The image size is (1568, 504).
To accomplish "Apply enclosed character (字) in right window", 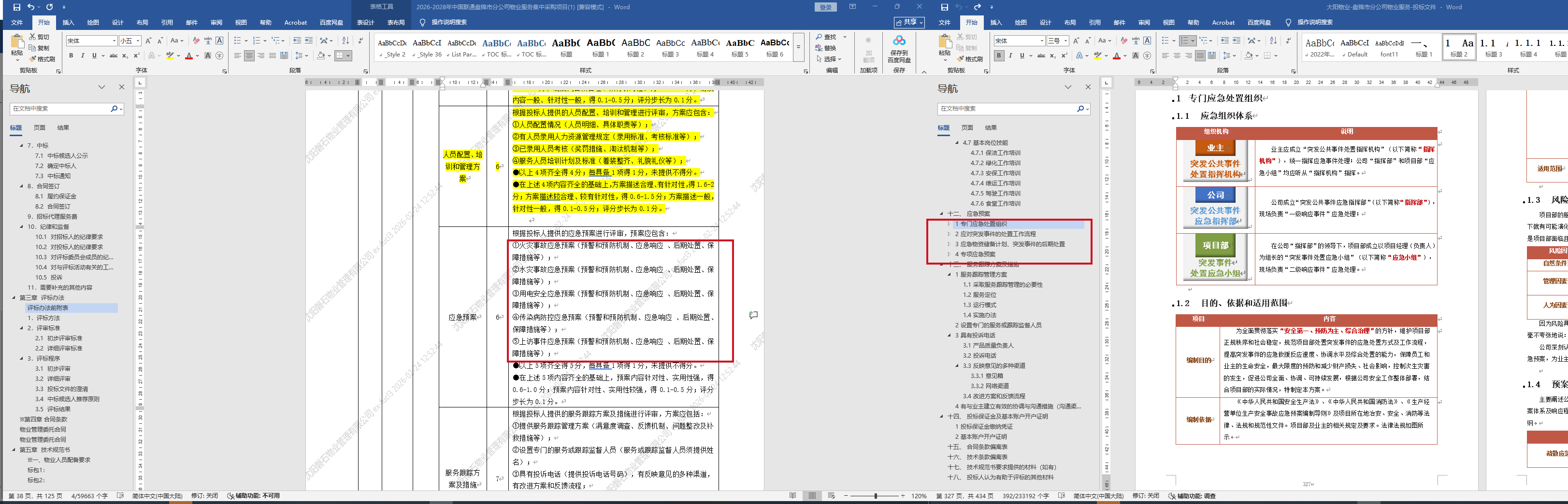I will (1148, 56).
